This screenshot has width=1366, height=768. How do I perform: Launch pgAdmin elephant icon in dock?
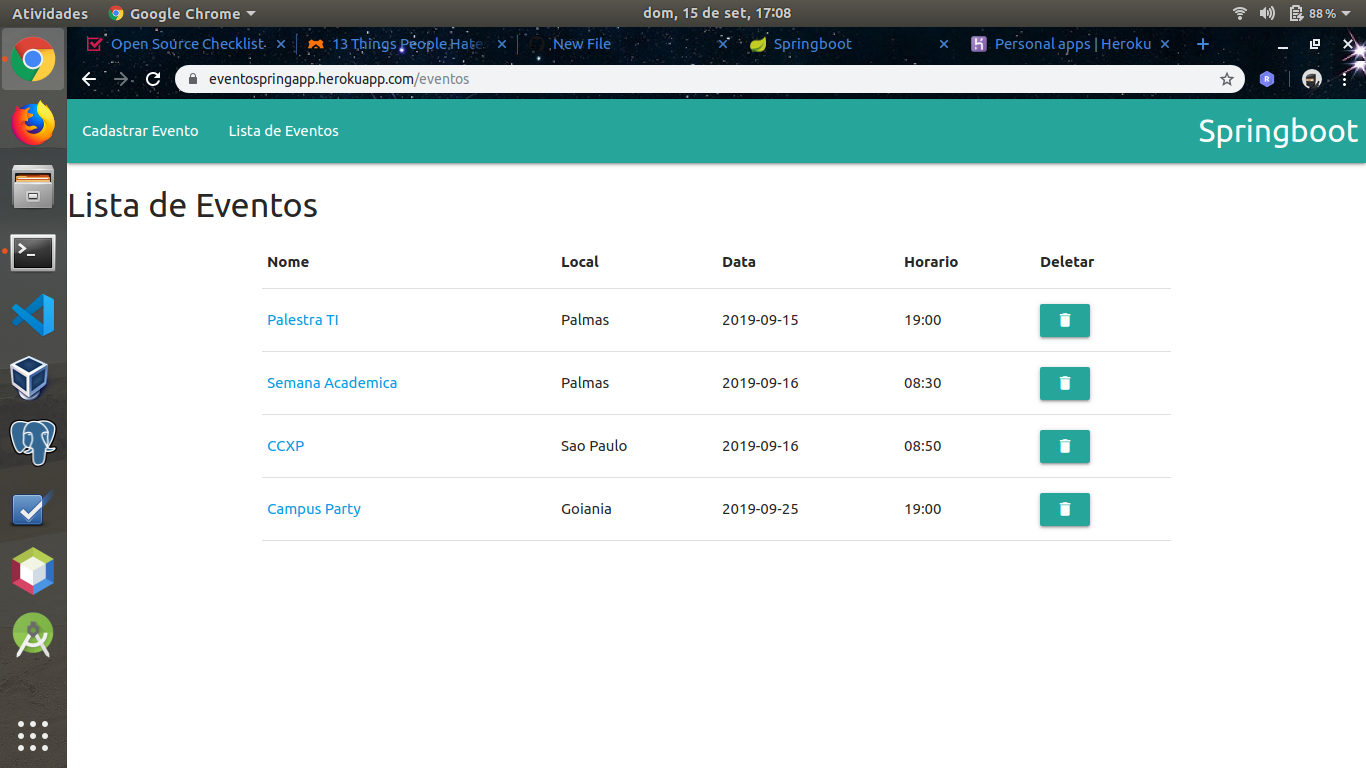33,443
